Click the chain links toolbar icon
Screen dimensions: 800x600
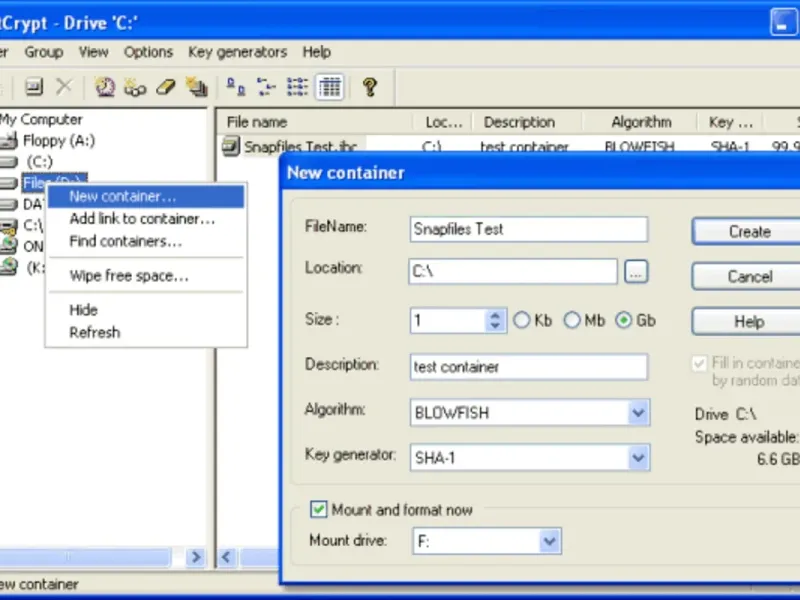click(x=135, y=87)
